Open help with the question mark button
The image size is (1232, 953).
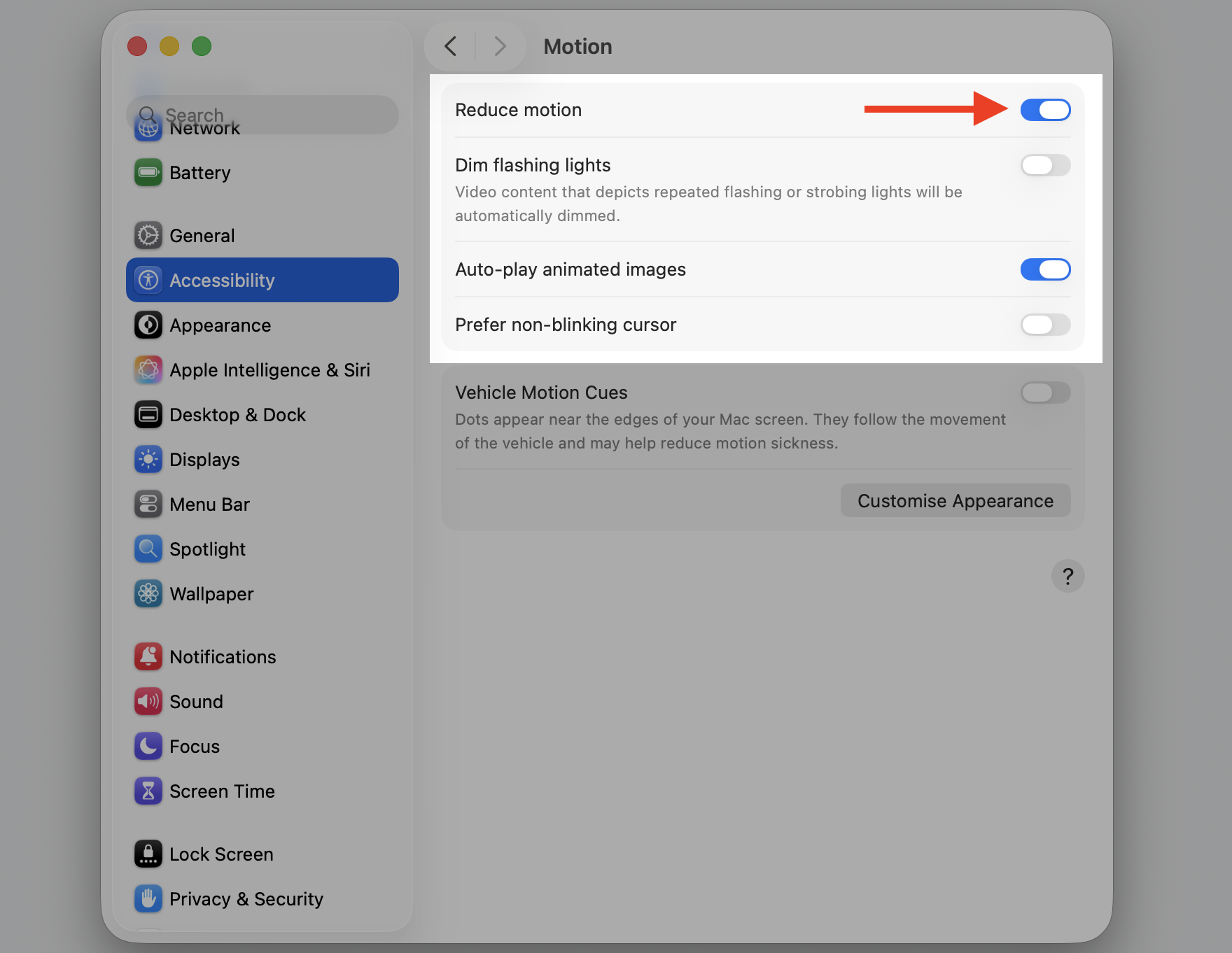point(1067,576)
